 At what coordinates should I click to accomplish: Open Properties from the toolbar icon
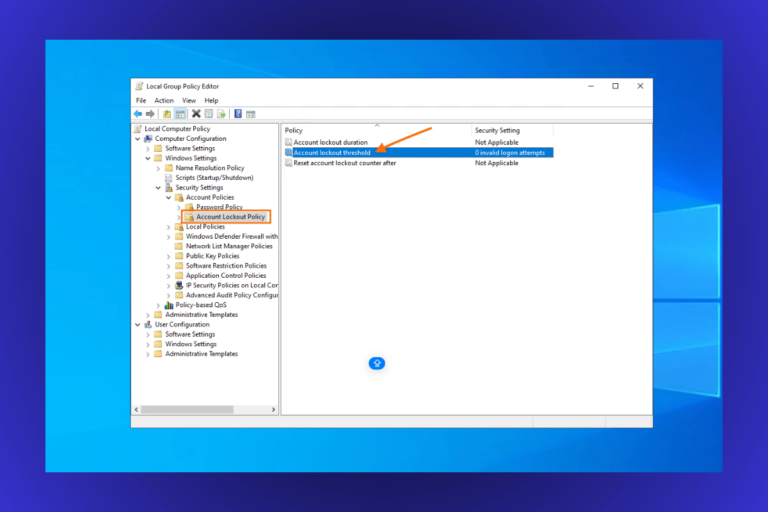pyautogui.click(x=209, y=114)
